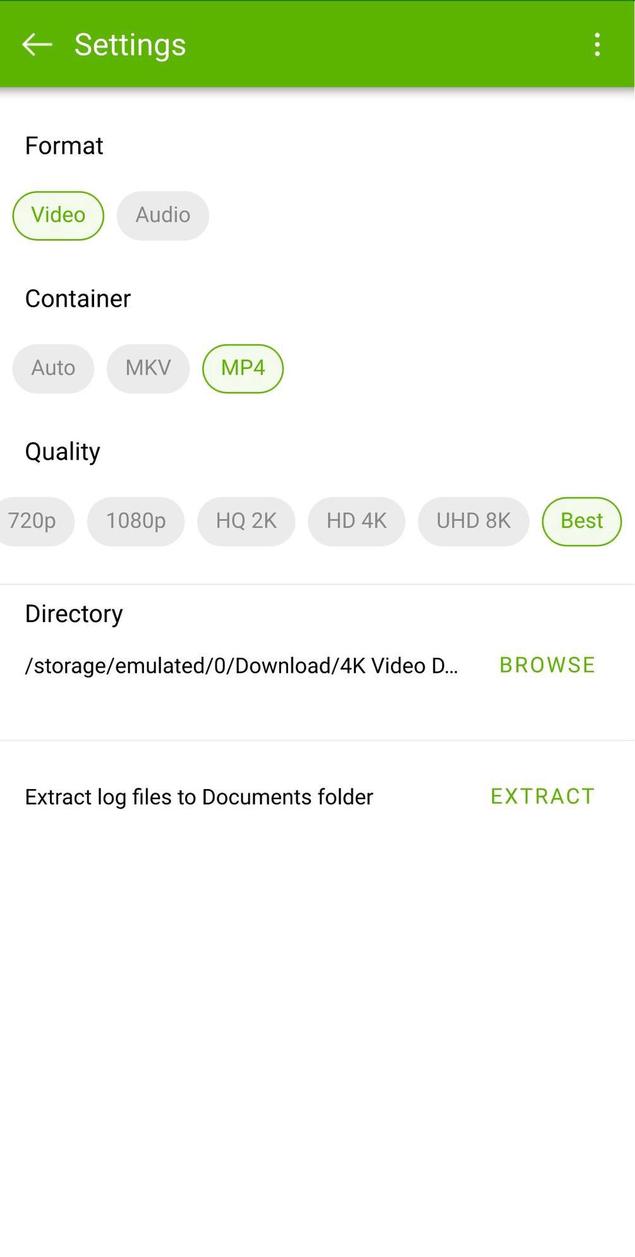Select the Best quality chip
This screenshot has width=635, height=1257.
point(581,521)
